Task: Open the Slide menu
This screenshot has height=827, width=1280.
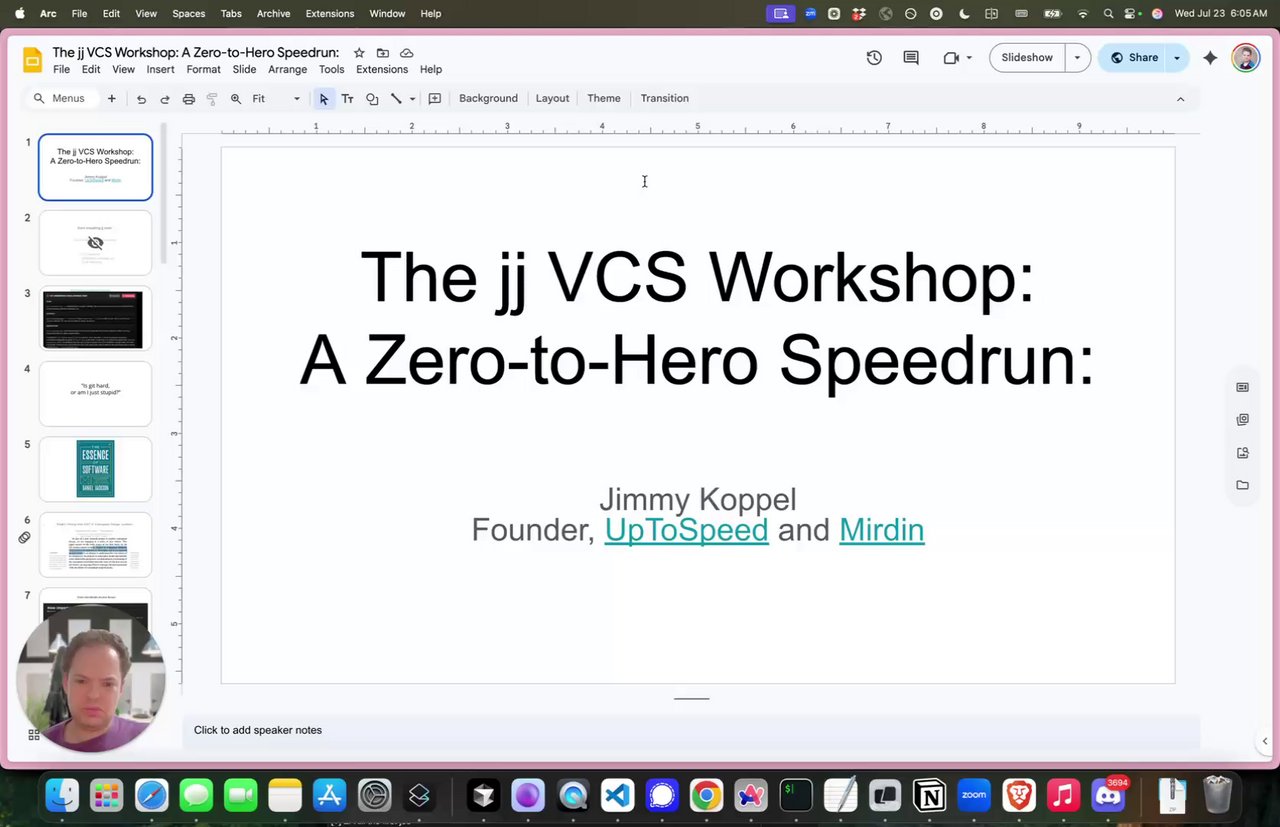Action: (244, 70)
